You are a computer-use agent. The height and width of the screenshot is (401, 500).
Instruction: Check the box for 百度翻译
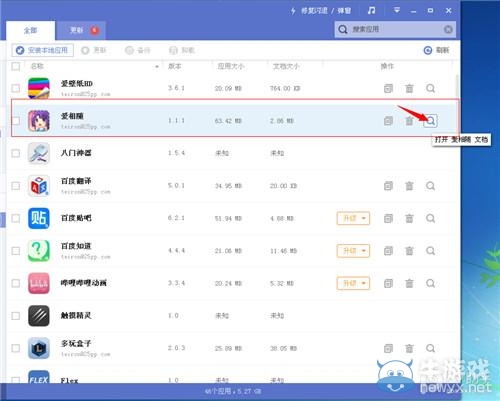pos(16,186)
